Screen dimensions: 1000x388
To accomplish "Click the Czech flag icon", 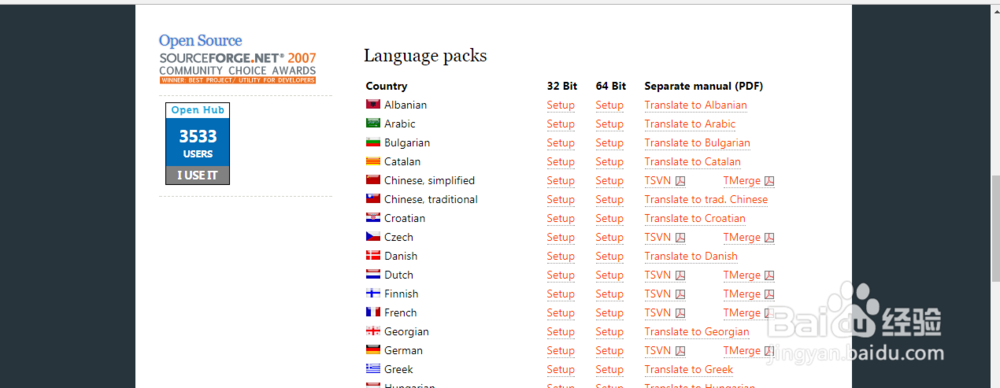I will point(373,236).
